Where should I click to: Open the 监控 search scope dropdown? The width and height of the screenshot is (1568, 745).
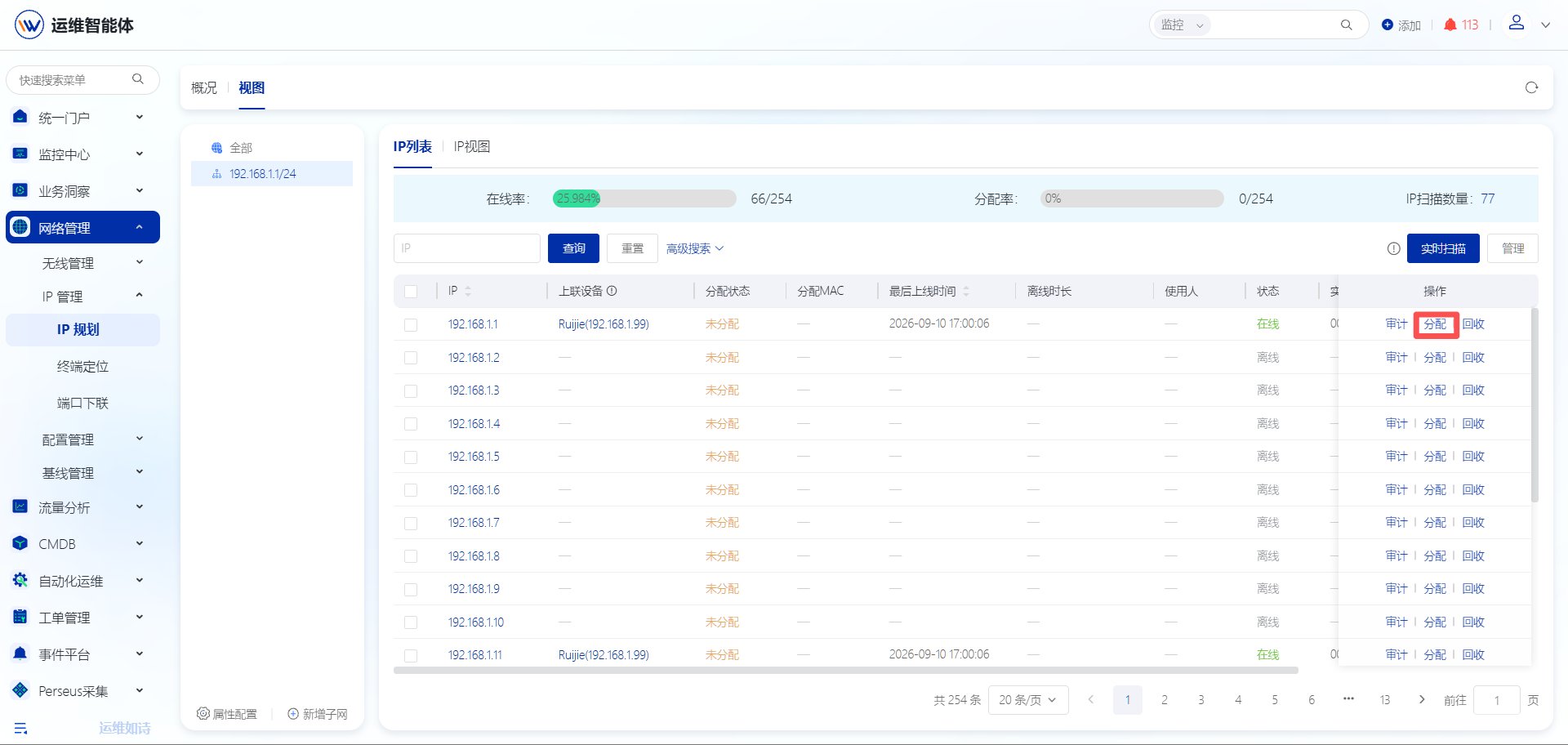pos(1182,25)
